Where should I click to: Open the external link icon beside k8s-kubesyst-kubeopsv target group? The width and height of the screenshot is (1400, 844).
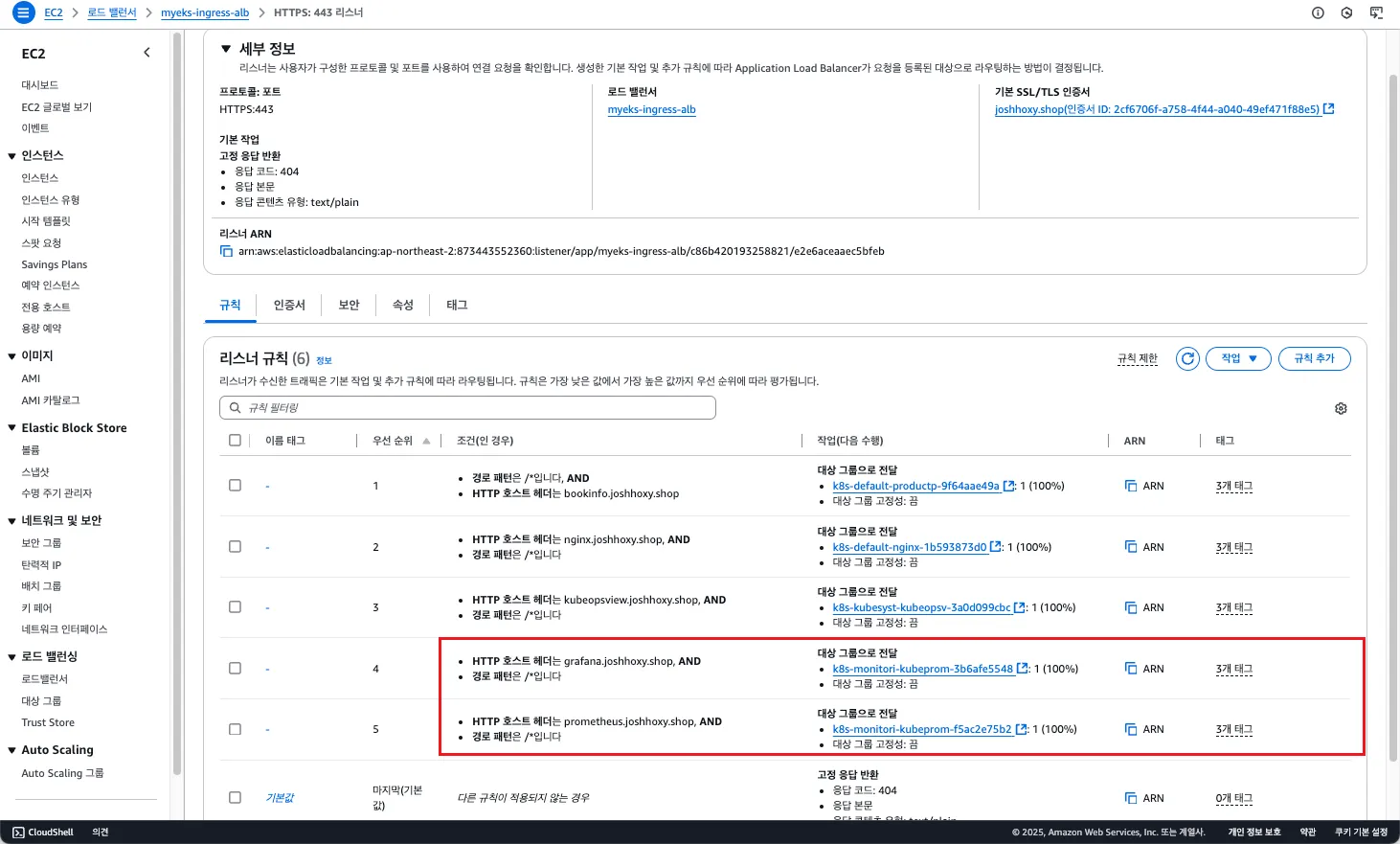(x=1019, y=607)
